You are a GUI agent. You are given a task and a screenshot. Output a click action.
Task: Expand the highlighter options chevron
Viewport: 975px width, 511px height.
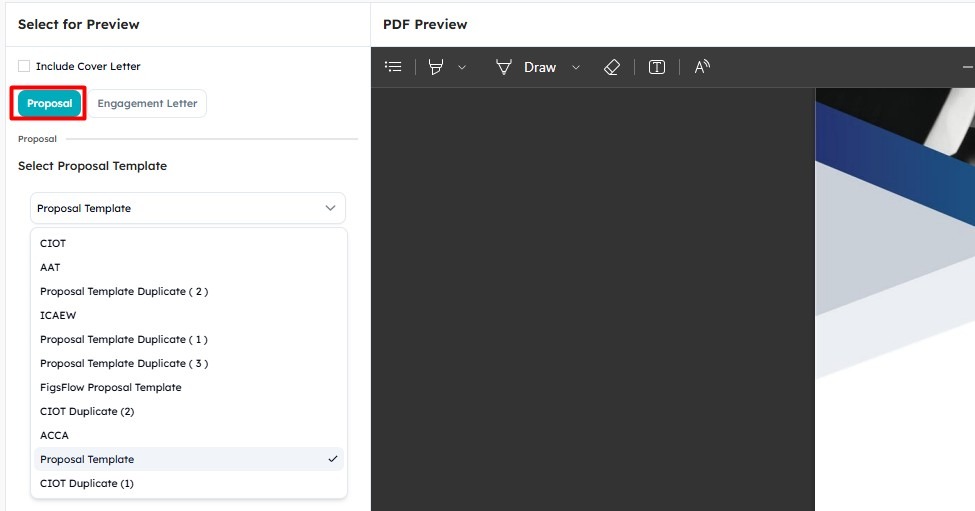(461, 67)
